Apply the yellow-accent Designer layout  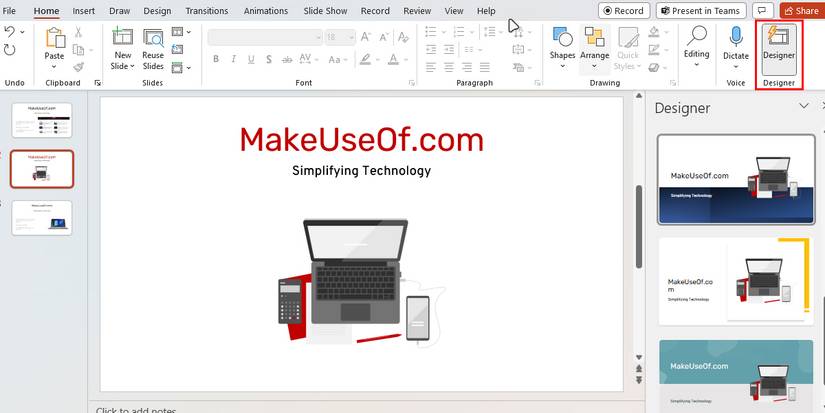pos(736,281)
